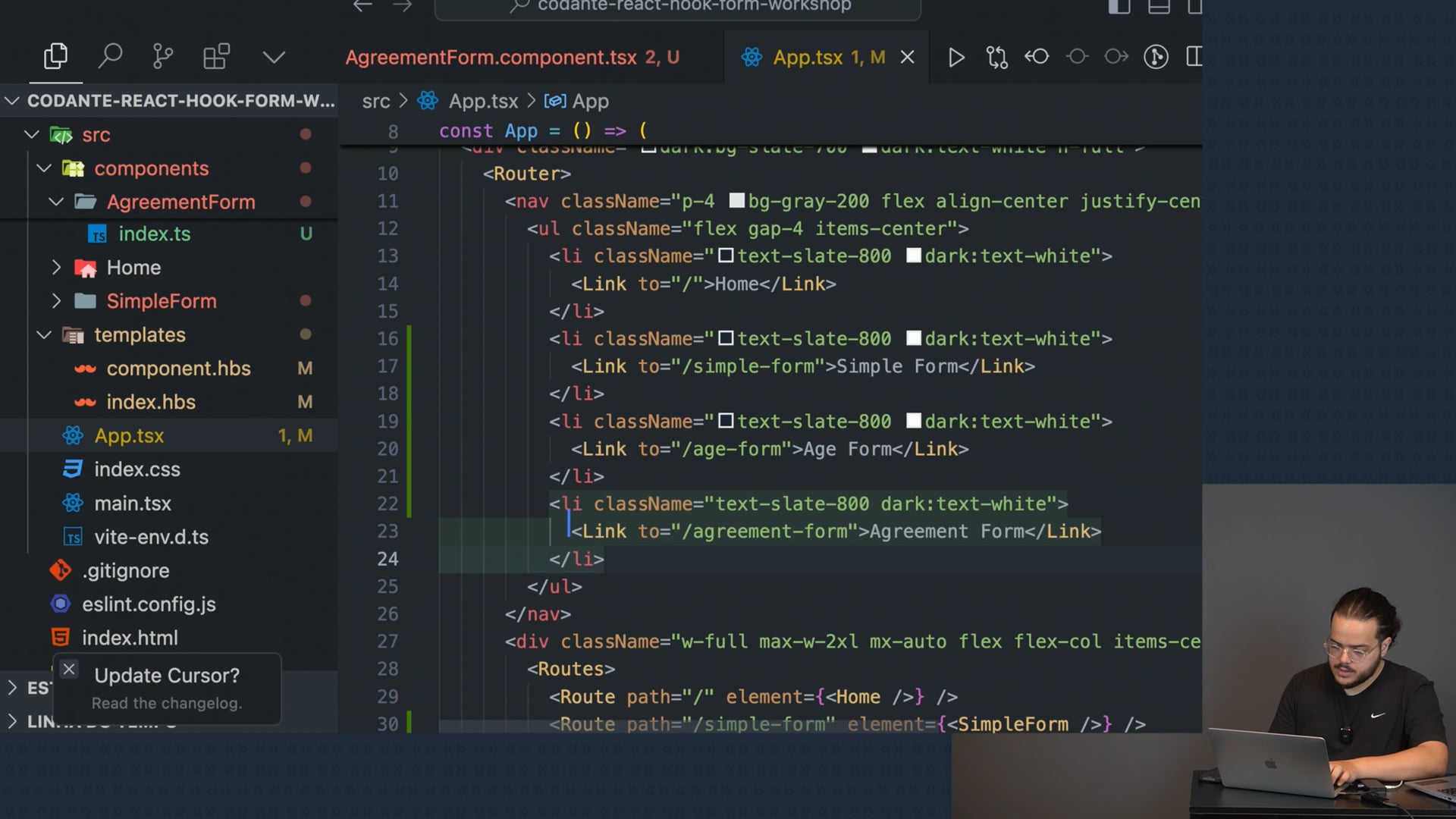Open the Source Control view icon
This screenshot has width=1456, height=819.
pyautogui.click(x=162, y=57)
